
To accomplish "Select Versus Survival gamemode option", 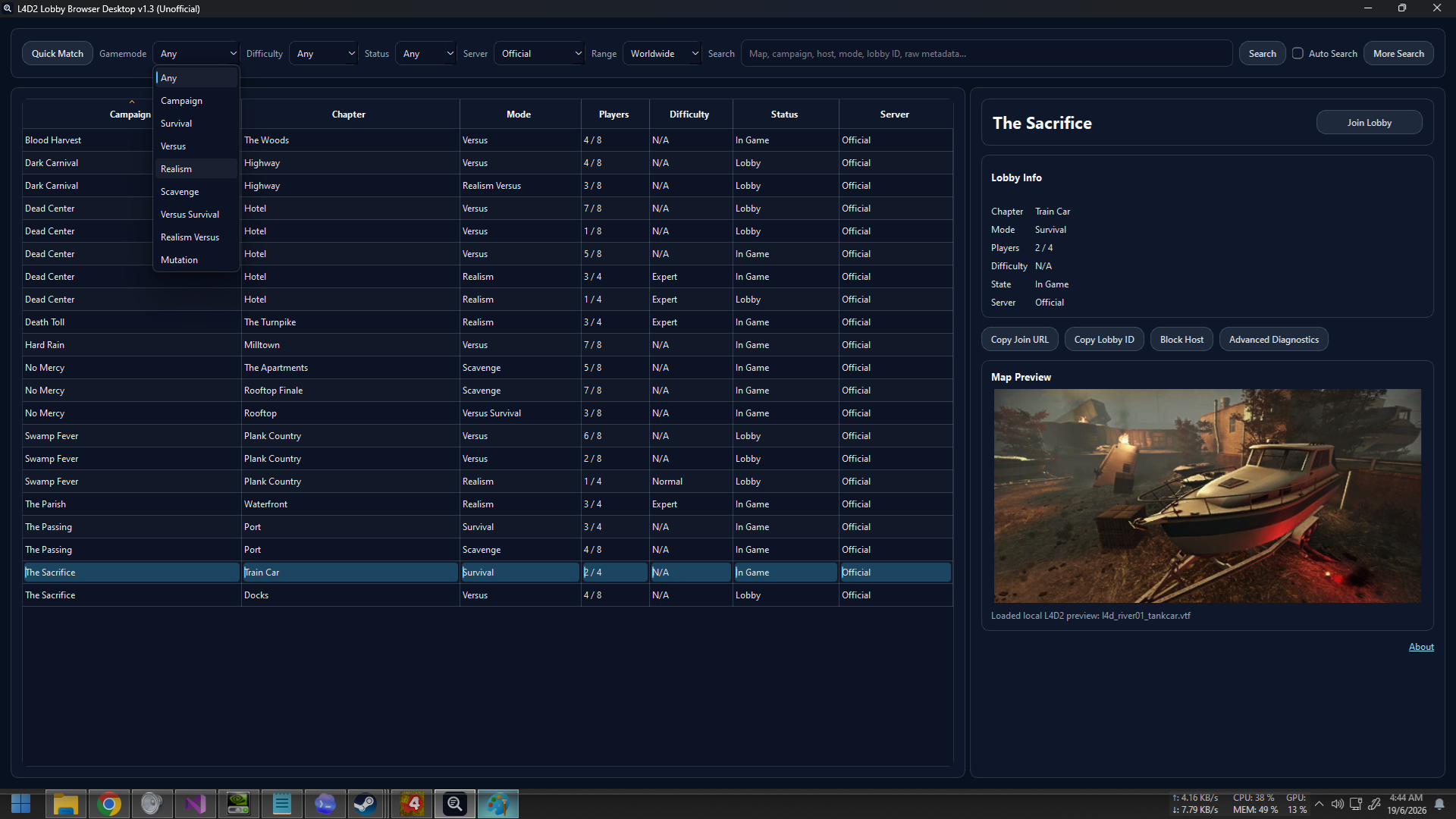I will (x=196, y=214).
